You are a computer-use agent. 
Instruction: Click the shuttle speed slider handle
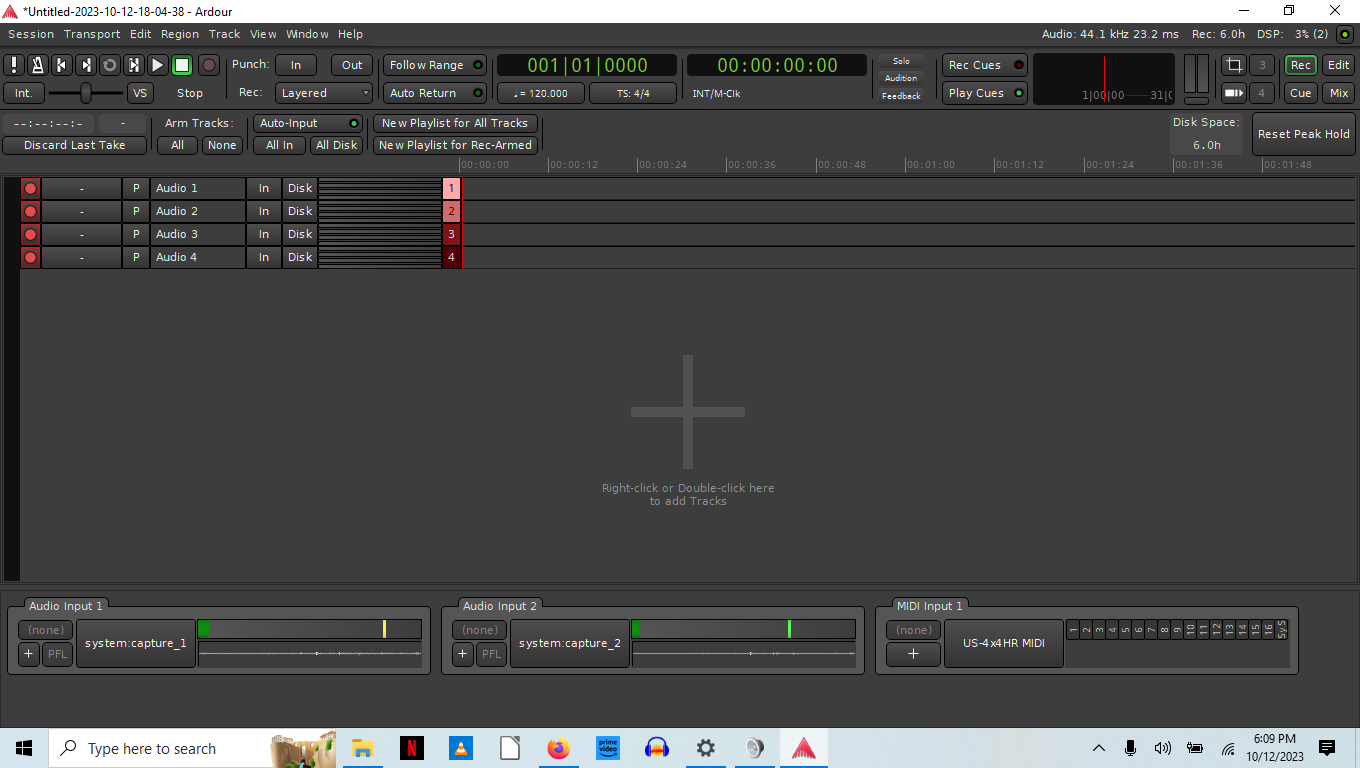[87, 93]
